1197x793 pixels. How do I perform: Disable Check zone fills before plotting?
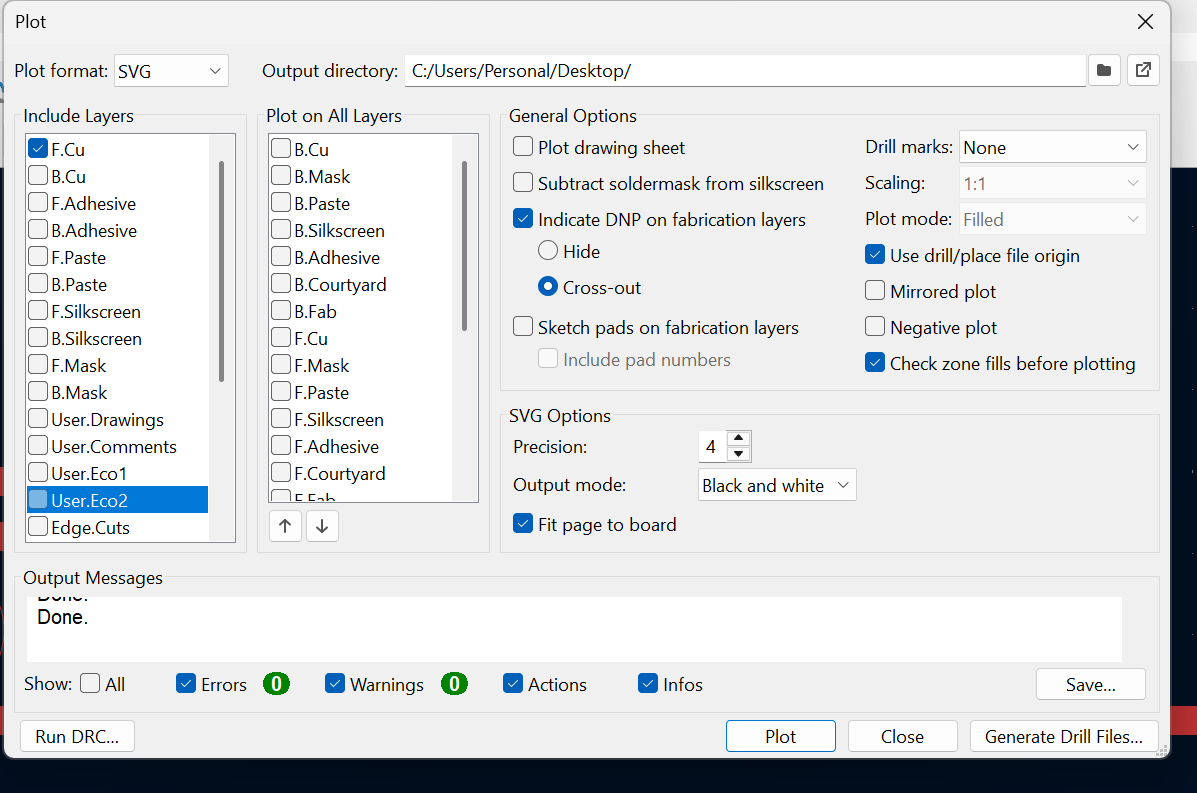875,363
